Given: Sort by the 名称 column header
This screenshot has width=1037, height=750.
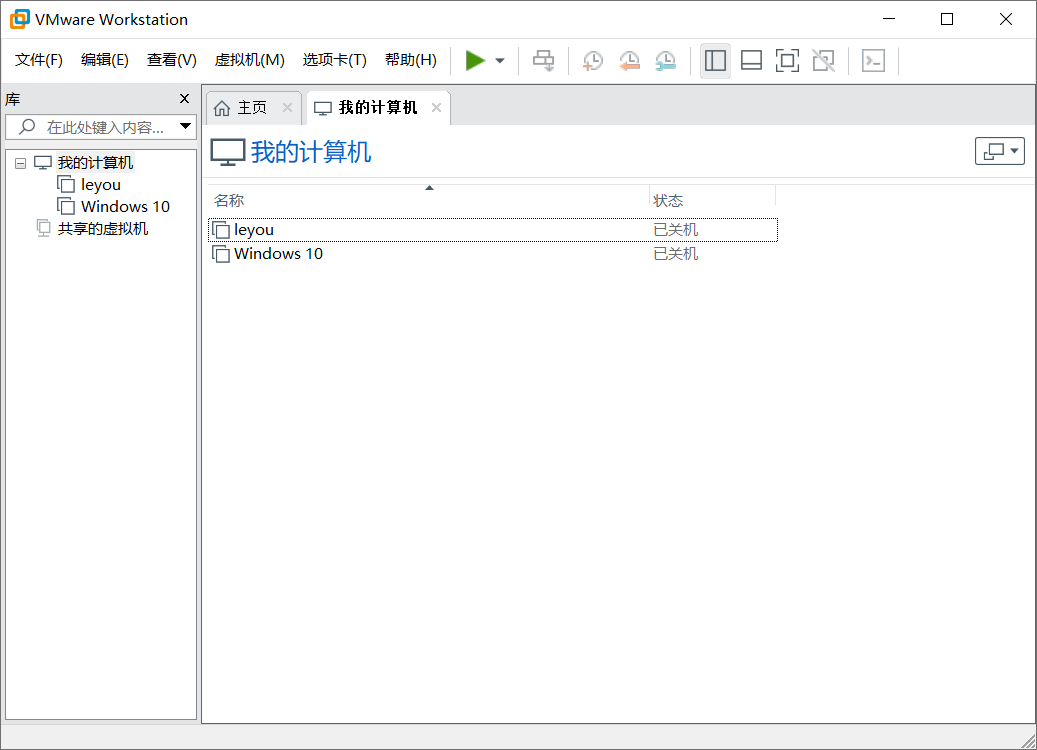Looking at the screenshot, I should click(429, 200).
